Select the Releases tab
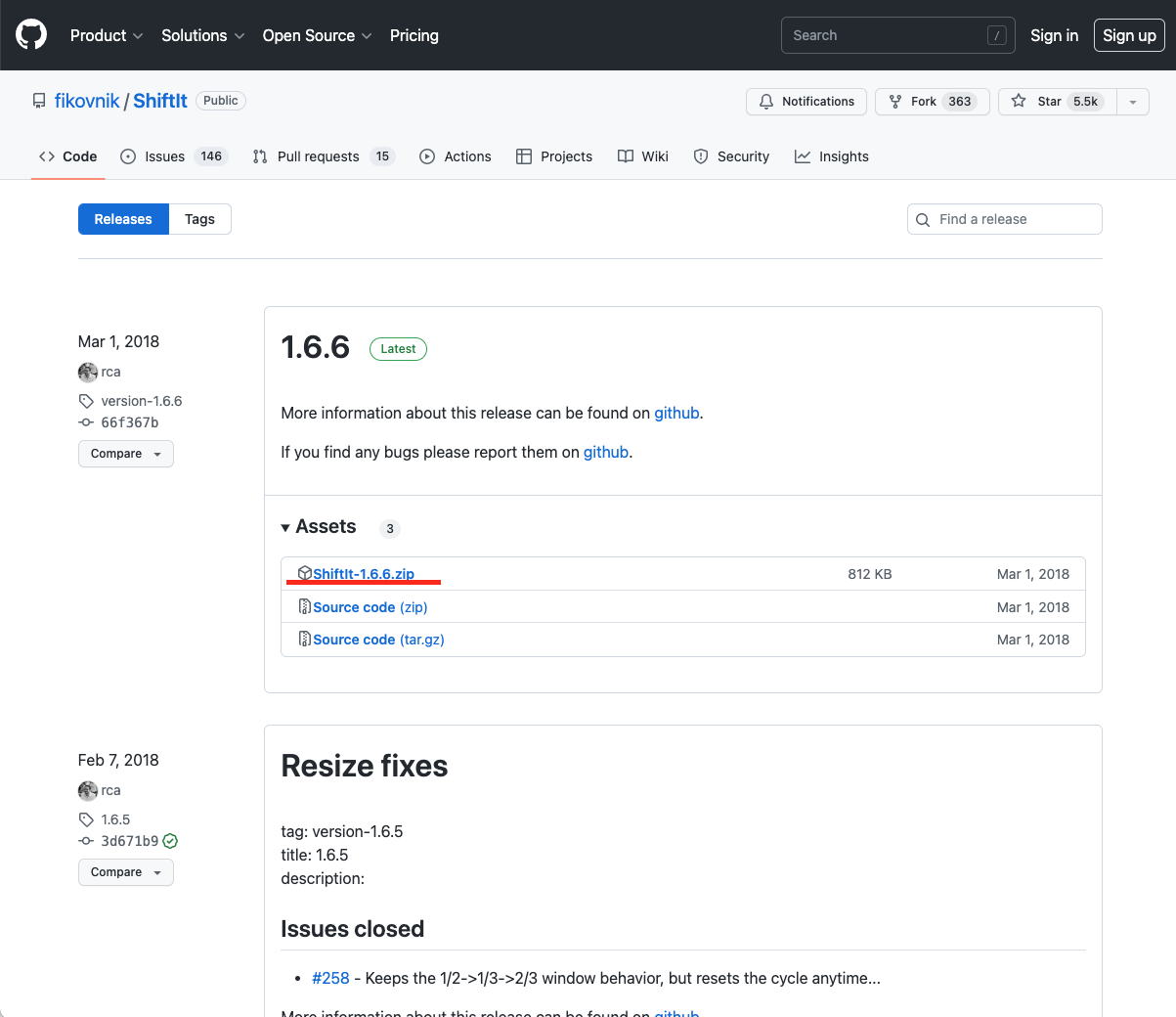The image size is (1176, 1017). (123, 219)
